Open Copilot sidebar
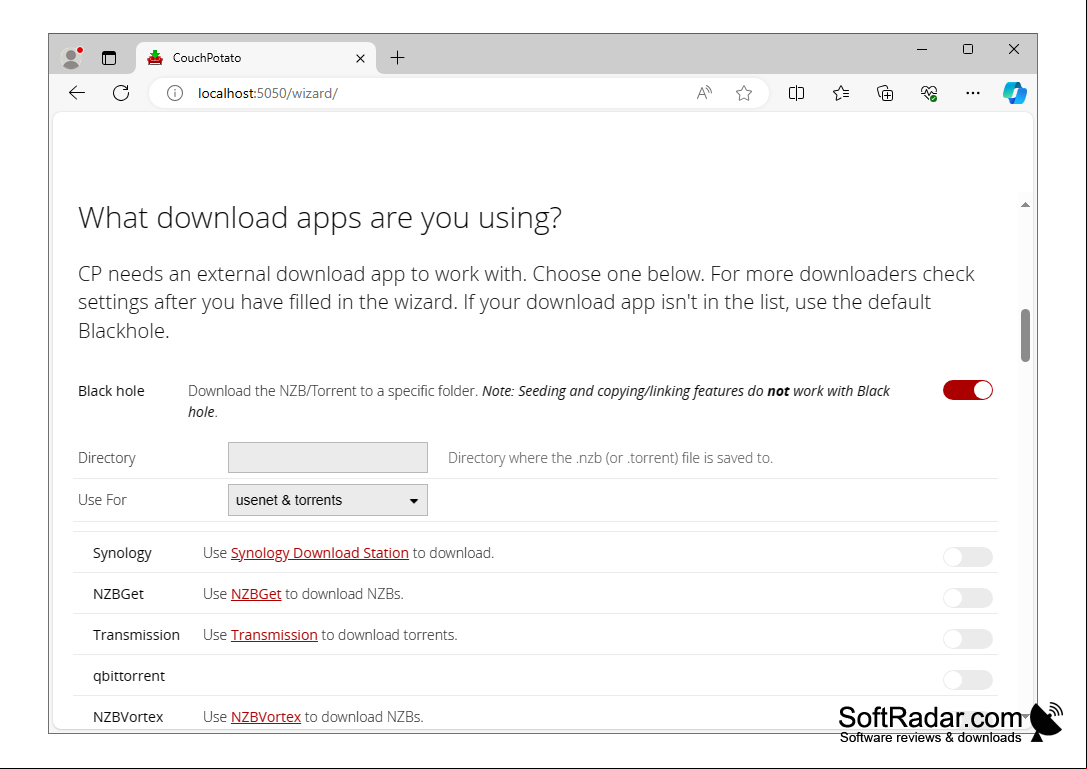Viewport: 1087px width, 769px height. (x=1015, y=93)
